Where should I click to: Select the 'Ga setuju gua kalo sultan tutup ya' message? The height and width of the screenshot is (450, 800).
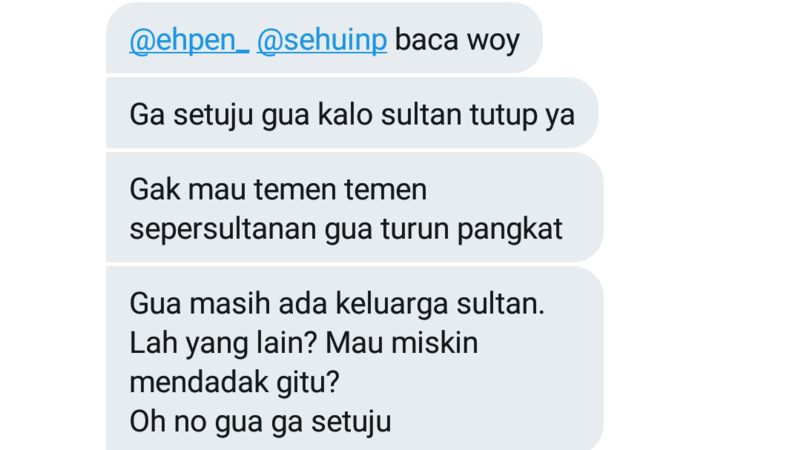352,113
